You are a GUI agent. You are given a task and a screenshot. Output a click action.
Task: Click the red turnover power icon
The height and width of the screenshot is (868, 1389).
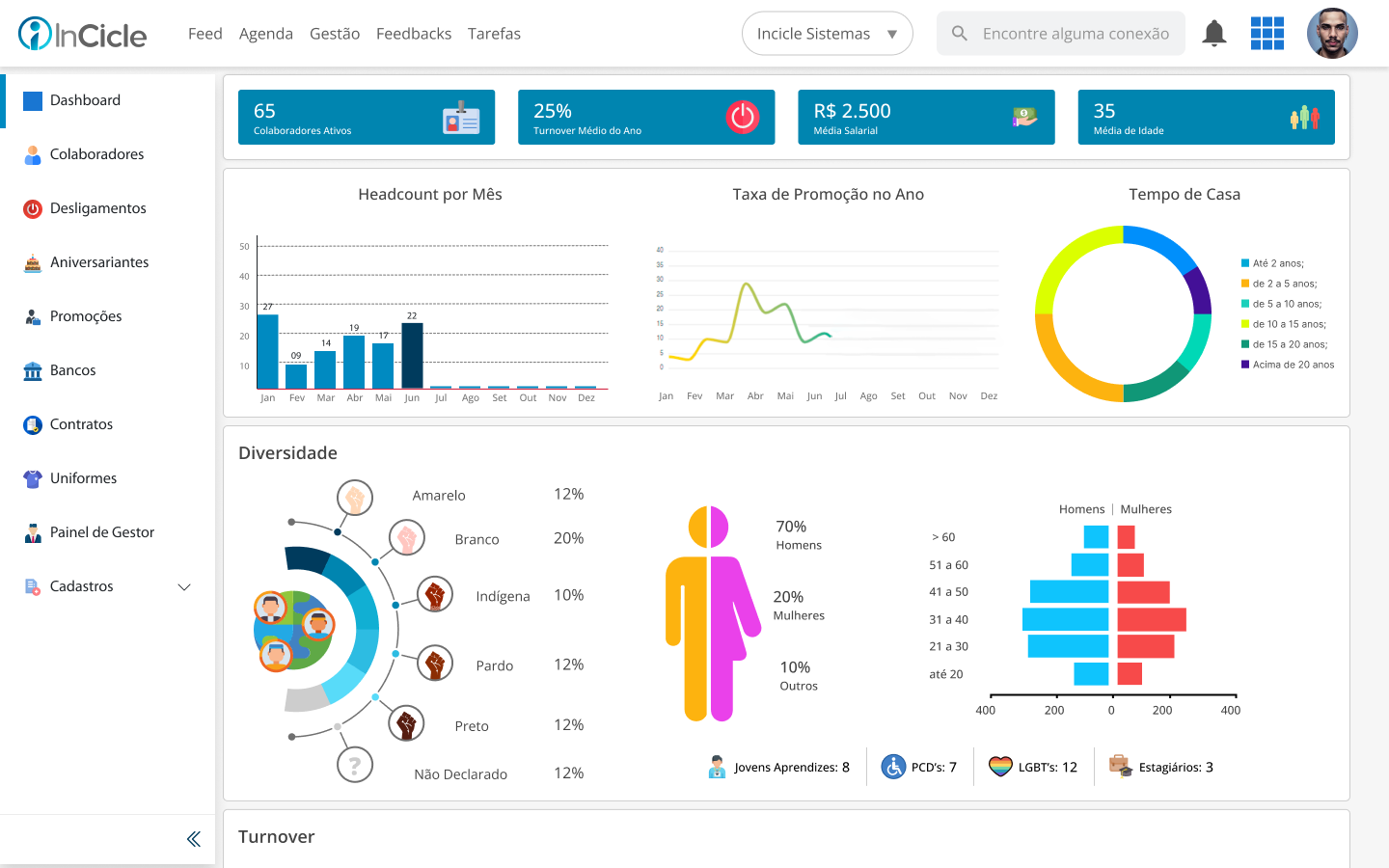(x=742, y=118)
